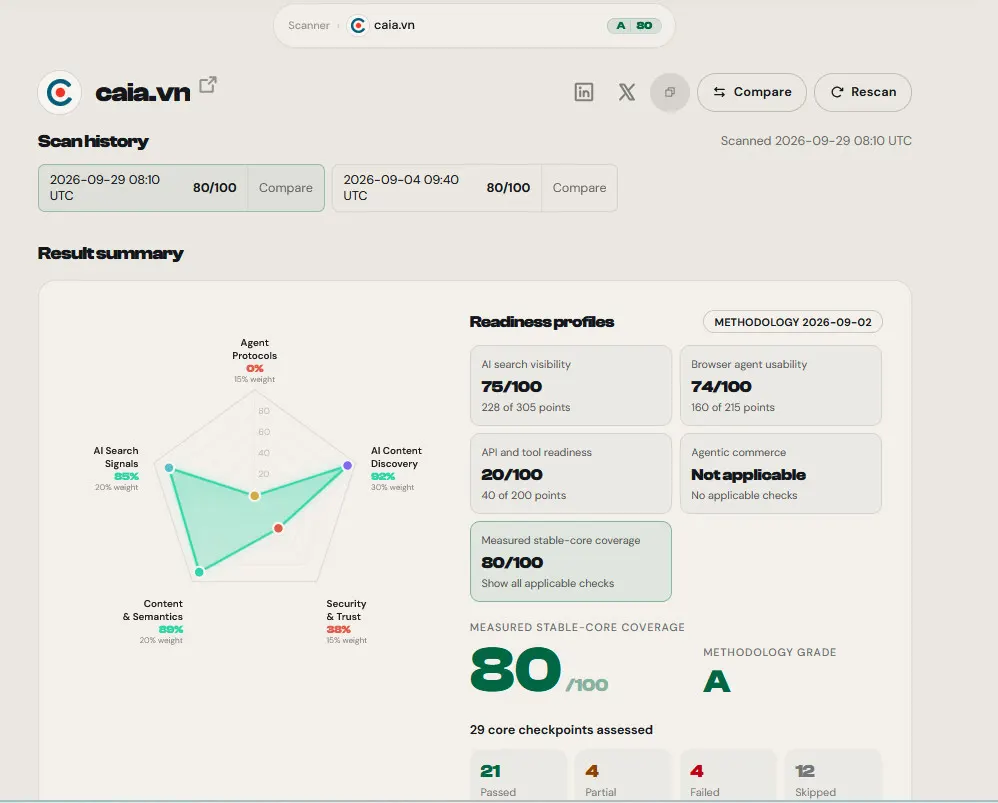Click the caia.vn favicon in the breadcrumb bar
Screen dimensions: 998x803
click(x=358, y=25)
